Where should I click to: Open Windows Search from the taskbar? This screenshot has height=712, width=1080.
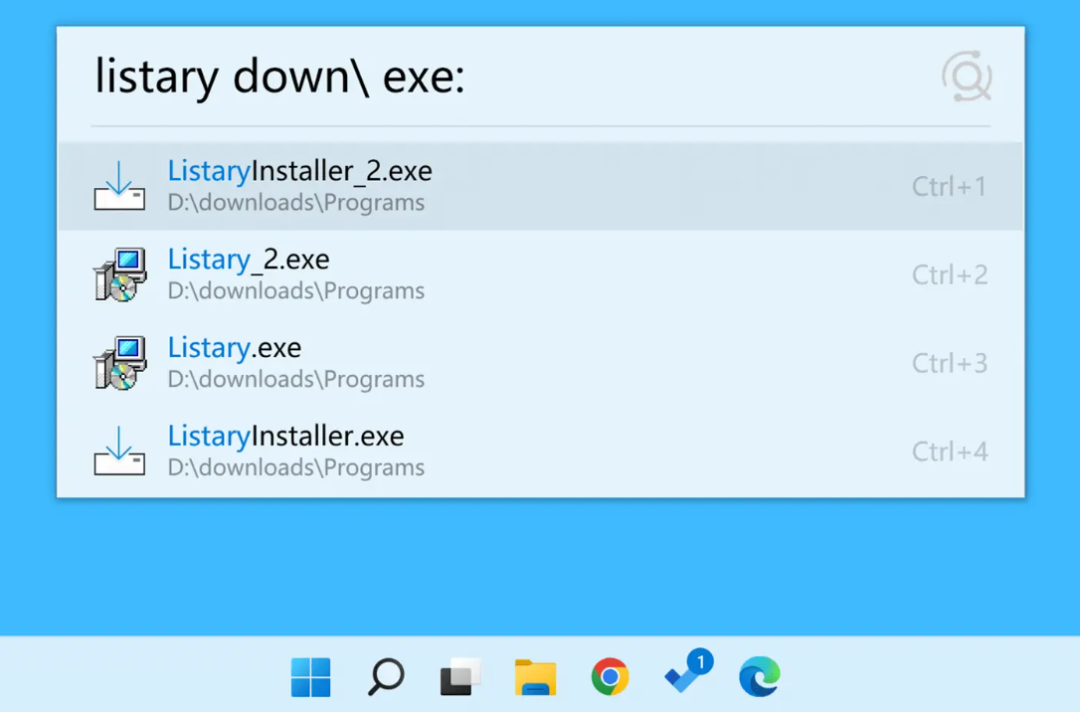(384, 677)
